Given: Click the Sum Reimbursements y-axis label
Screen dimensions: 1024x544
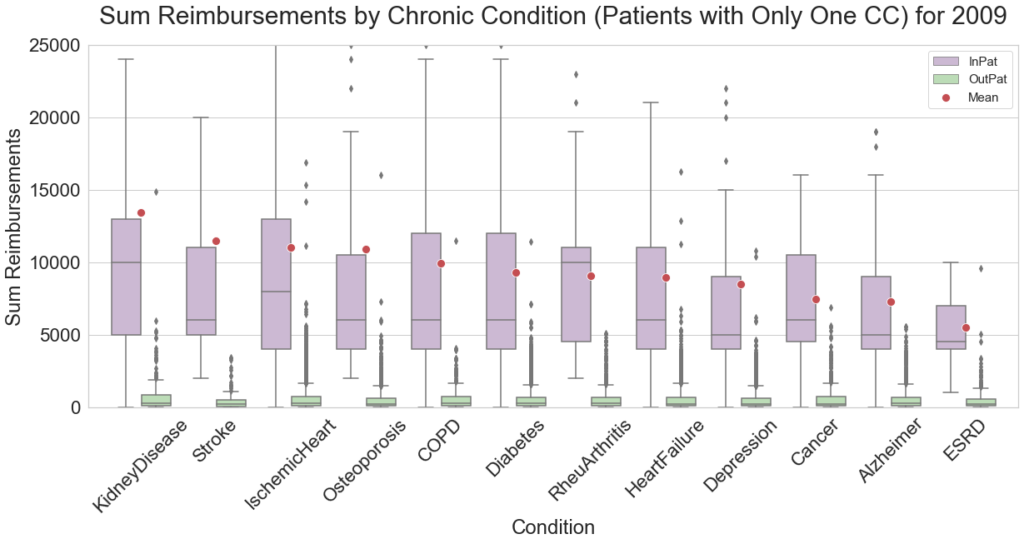Looking at the screenshot, I should (15, 225).
